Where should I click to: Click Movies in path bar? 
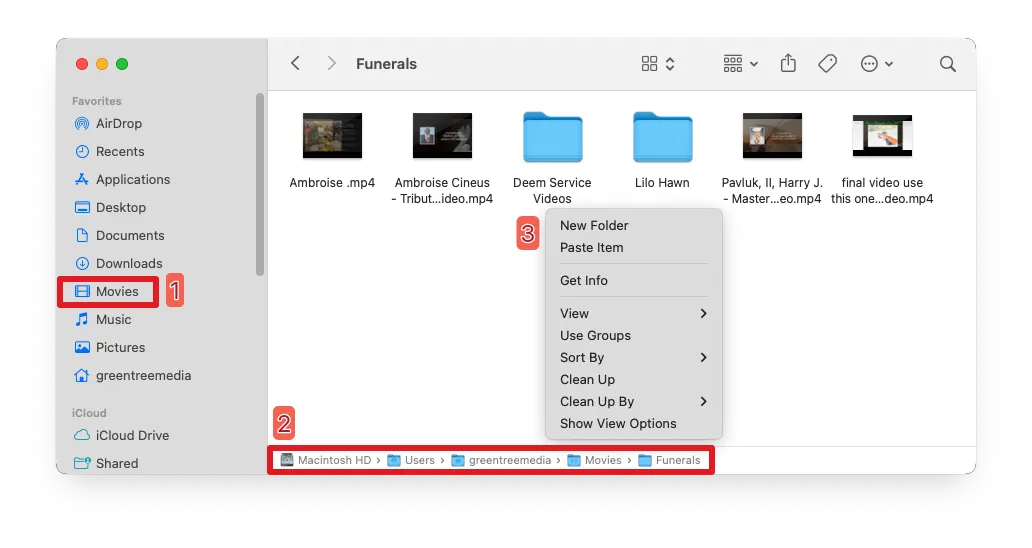[594, 460]
